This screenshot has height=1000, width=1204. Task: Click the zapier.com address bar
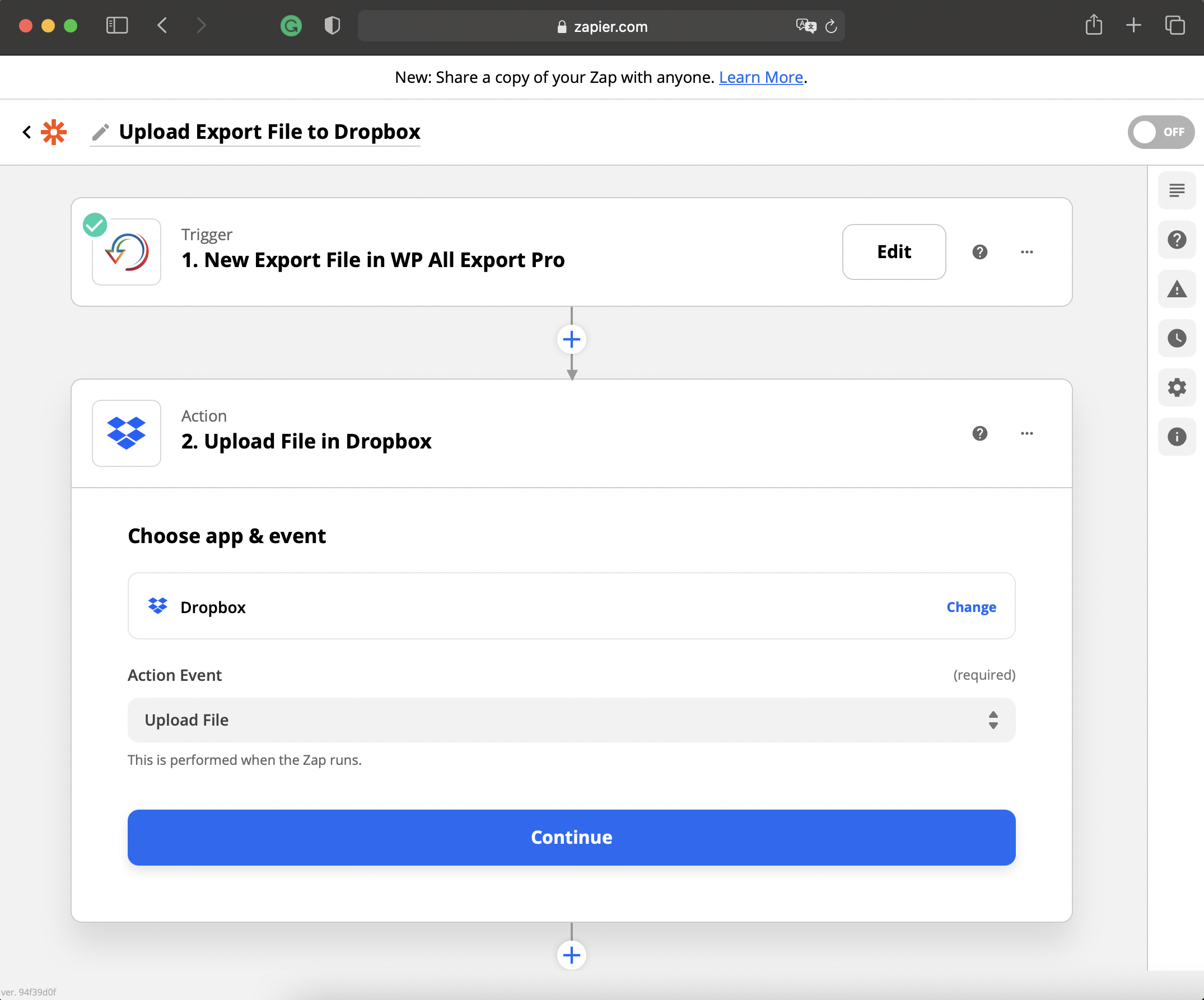pos(601,26)
